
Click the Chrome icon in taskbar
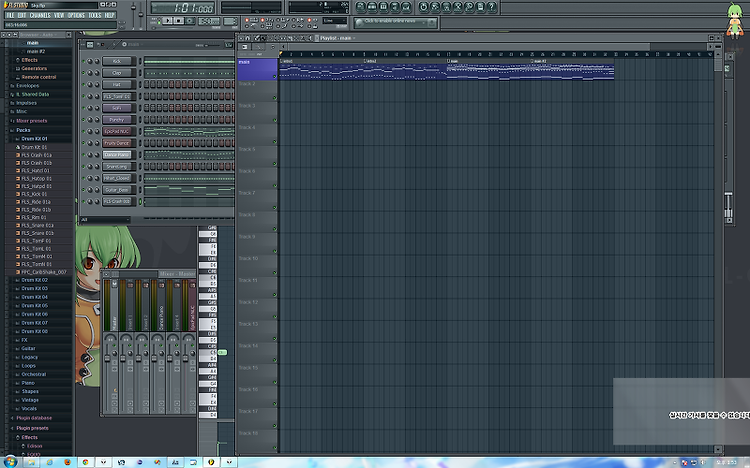click(85, 462)
